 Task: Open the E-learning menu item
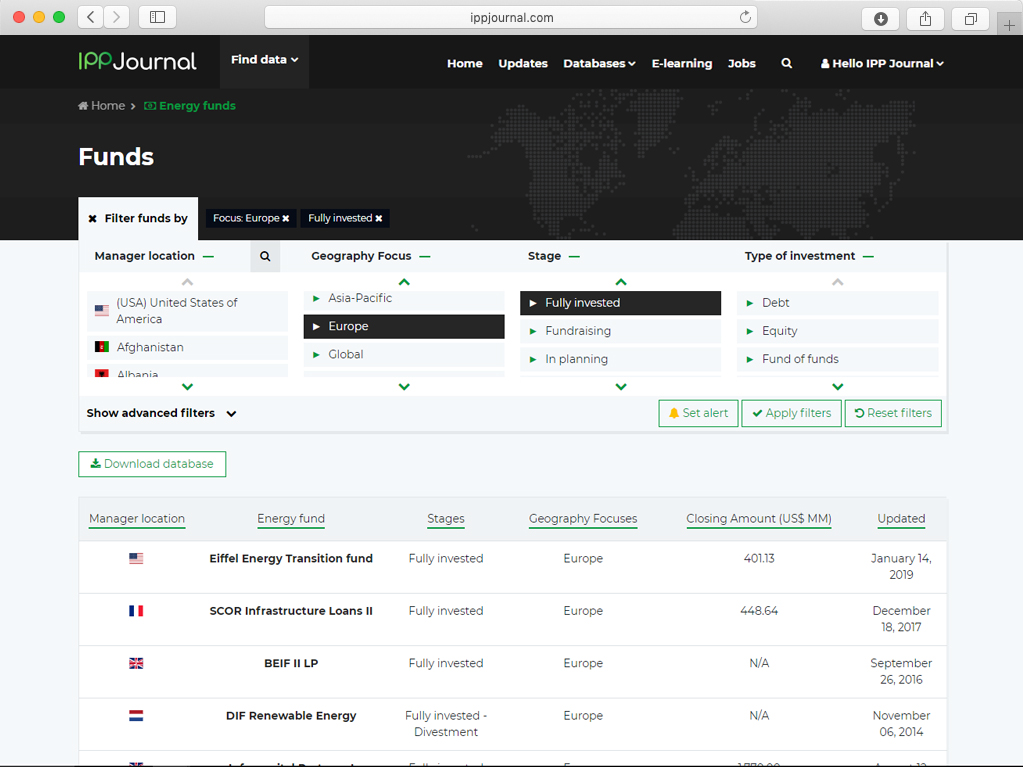(x=681, y=63)
